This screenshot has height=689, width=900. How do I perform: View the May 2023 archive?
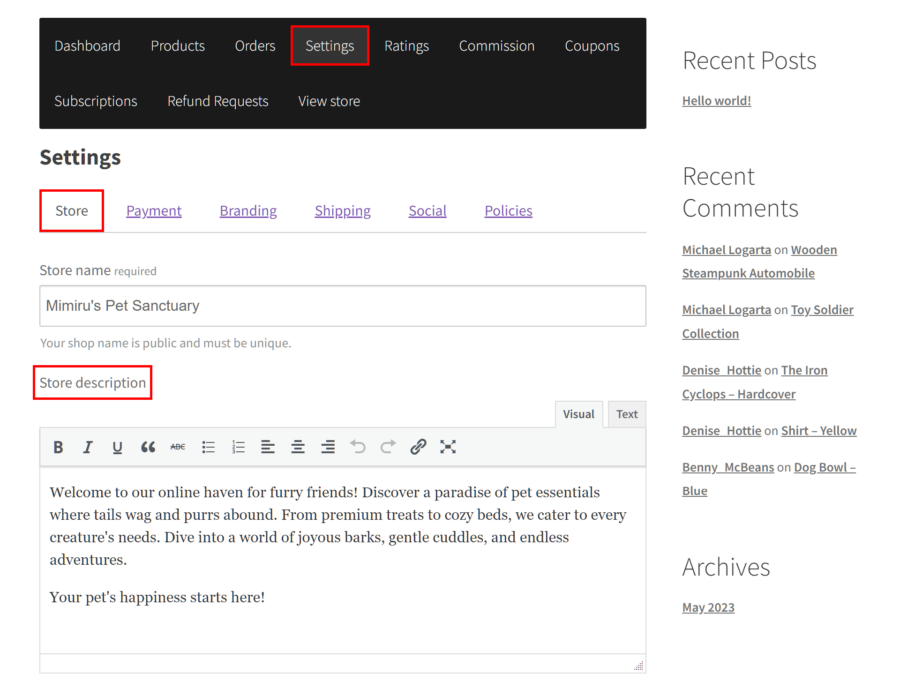click(x=708, y=607)
